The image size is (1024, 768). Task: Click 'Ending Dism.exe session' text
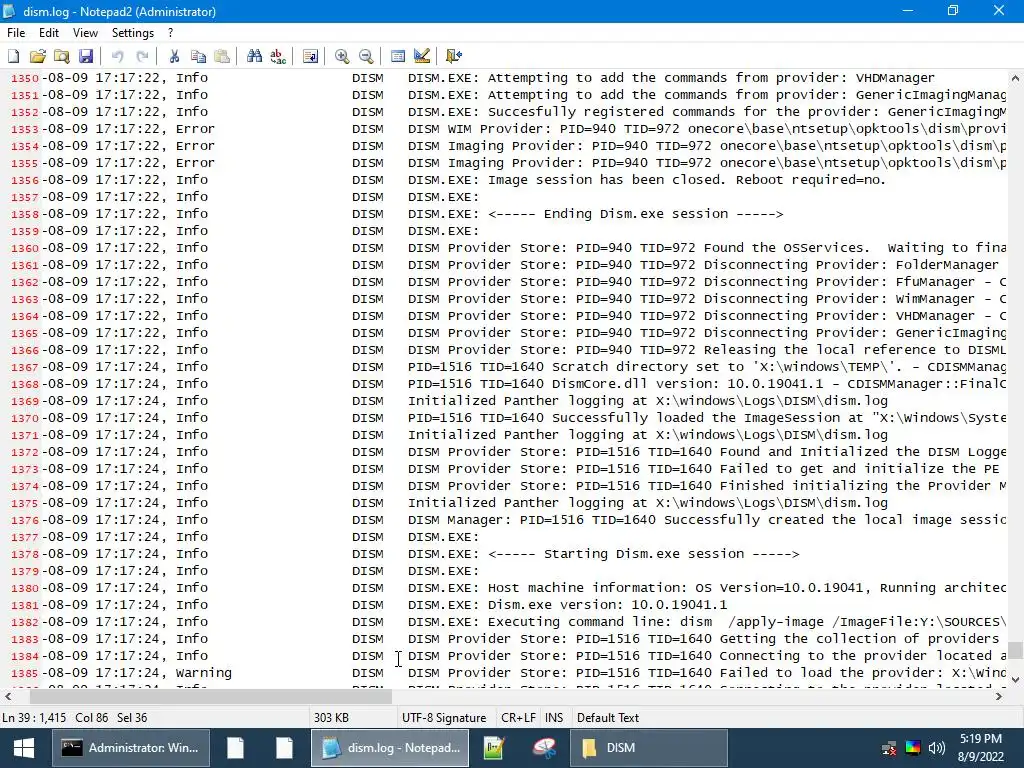(635, 214)
